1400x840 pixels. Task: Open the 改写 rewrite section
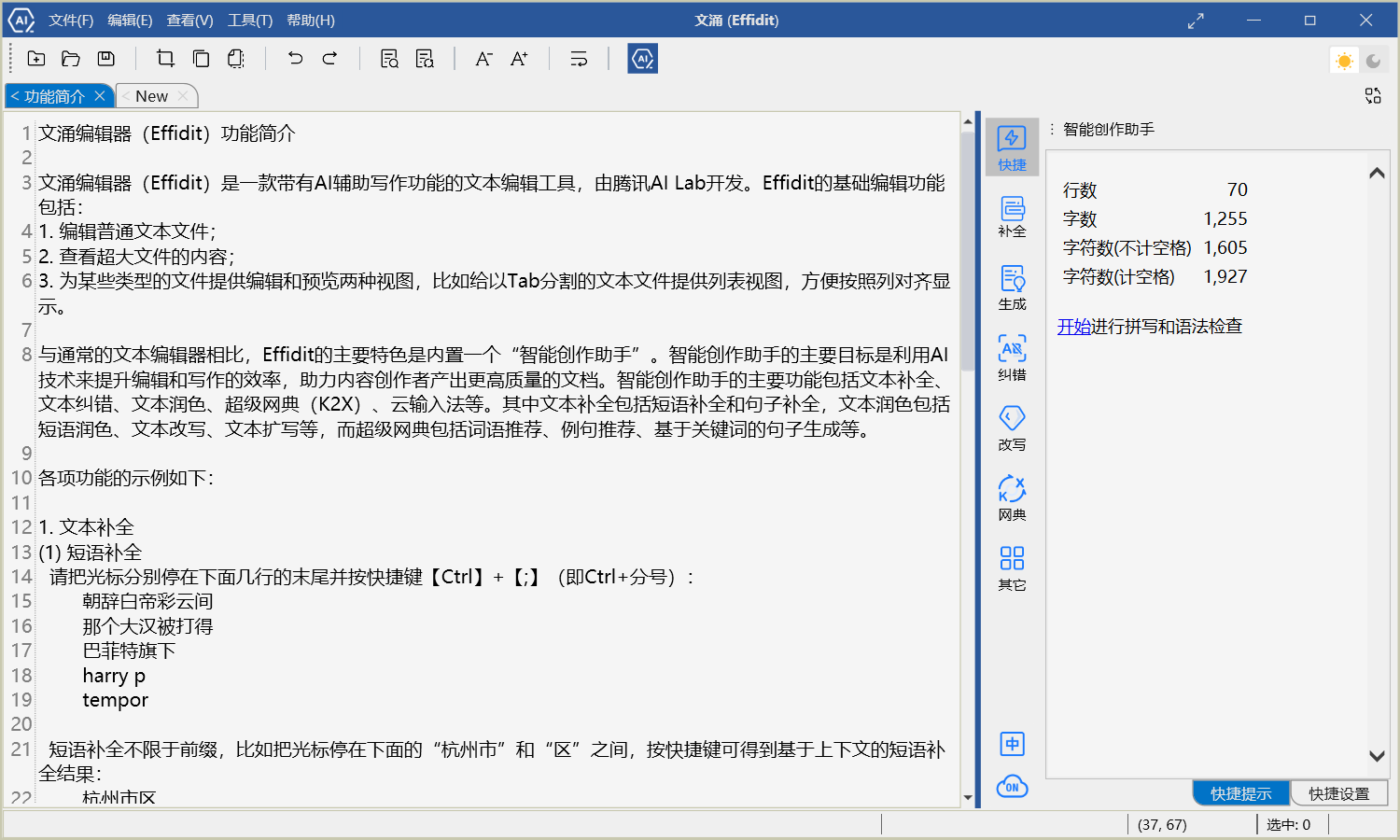(1012, 428)
